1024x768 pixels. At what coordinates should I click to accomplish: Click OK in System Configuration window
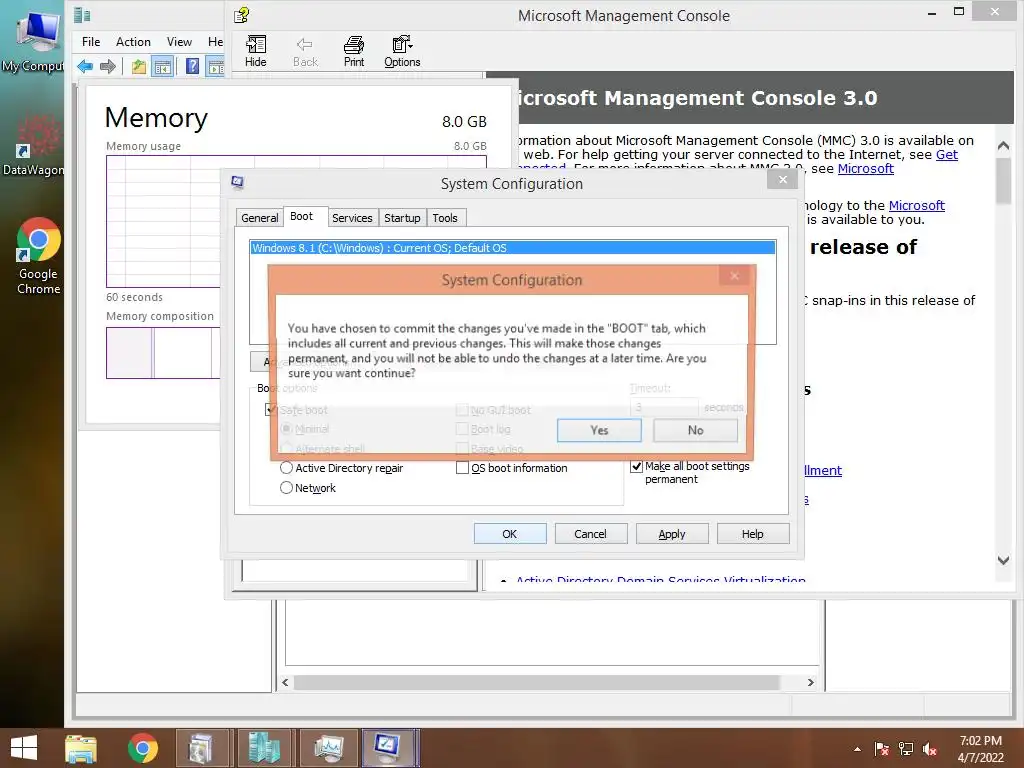(510, 534)
